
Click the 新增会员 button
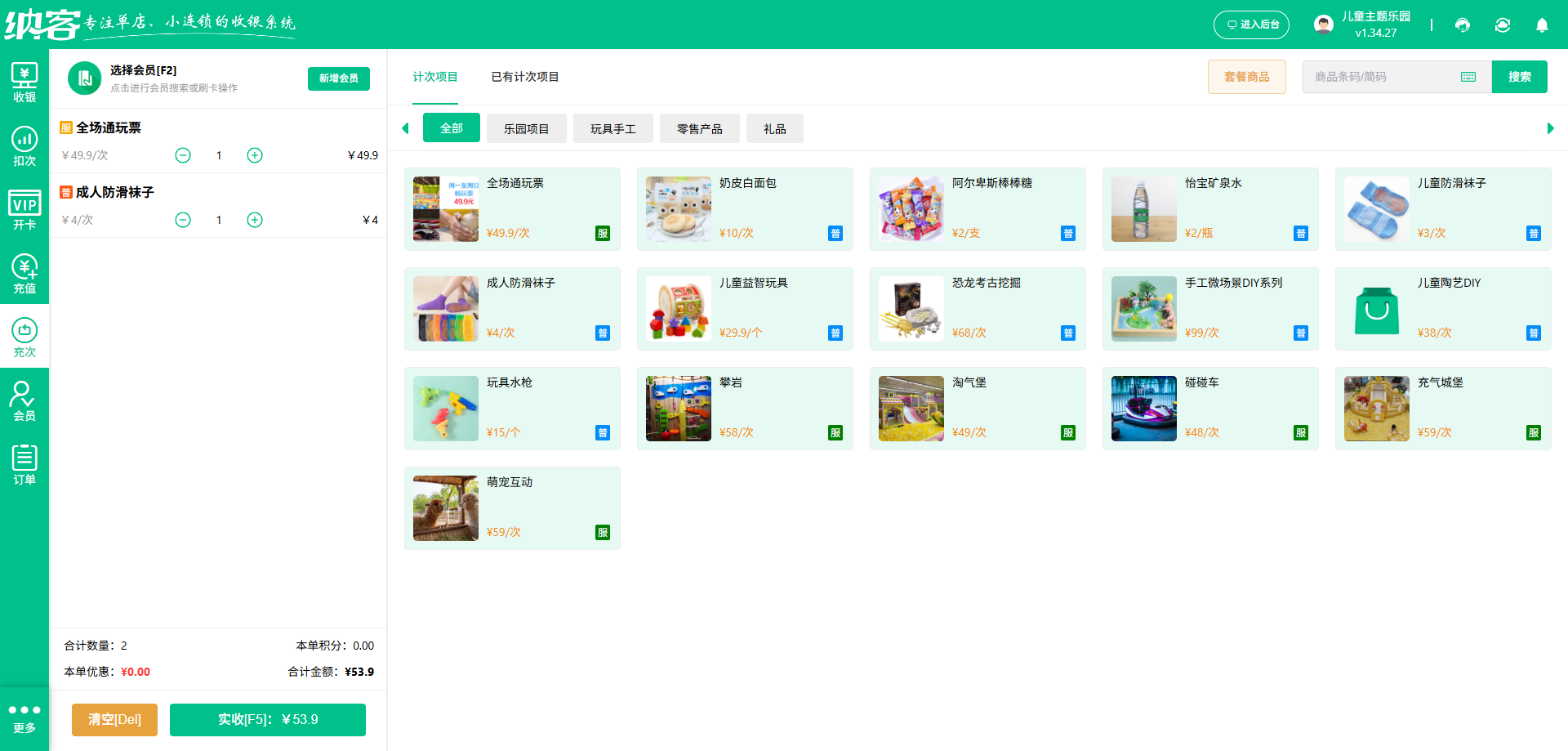pyautogui.click(x=338, y=78)
